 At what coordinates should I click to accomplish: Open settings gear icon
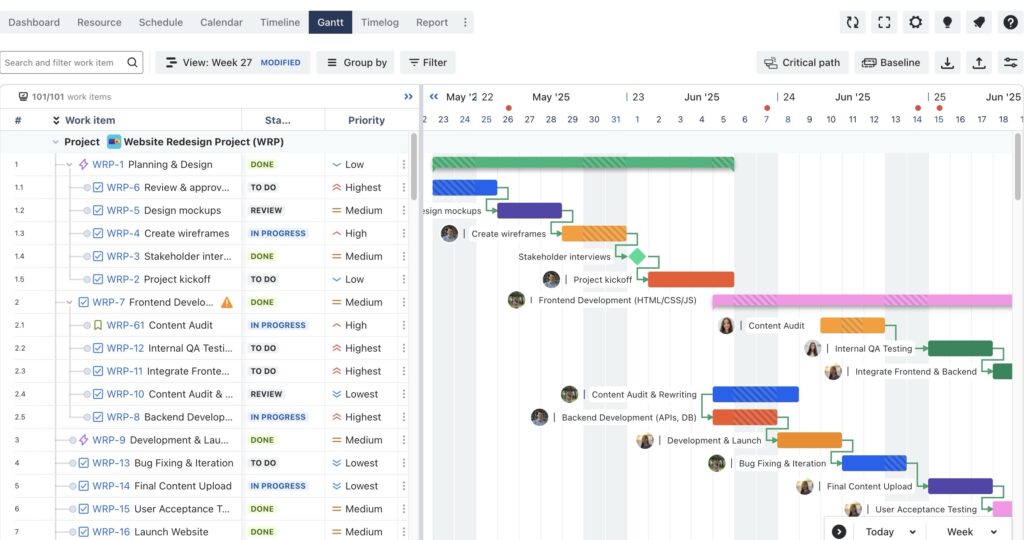[x=916, y=22]
